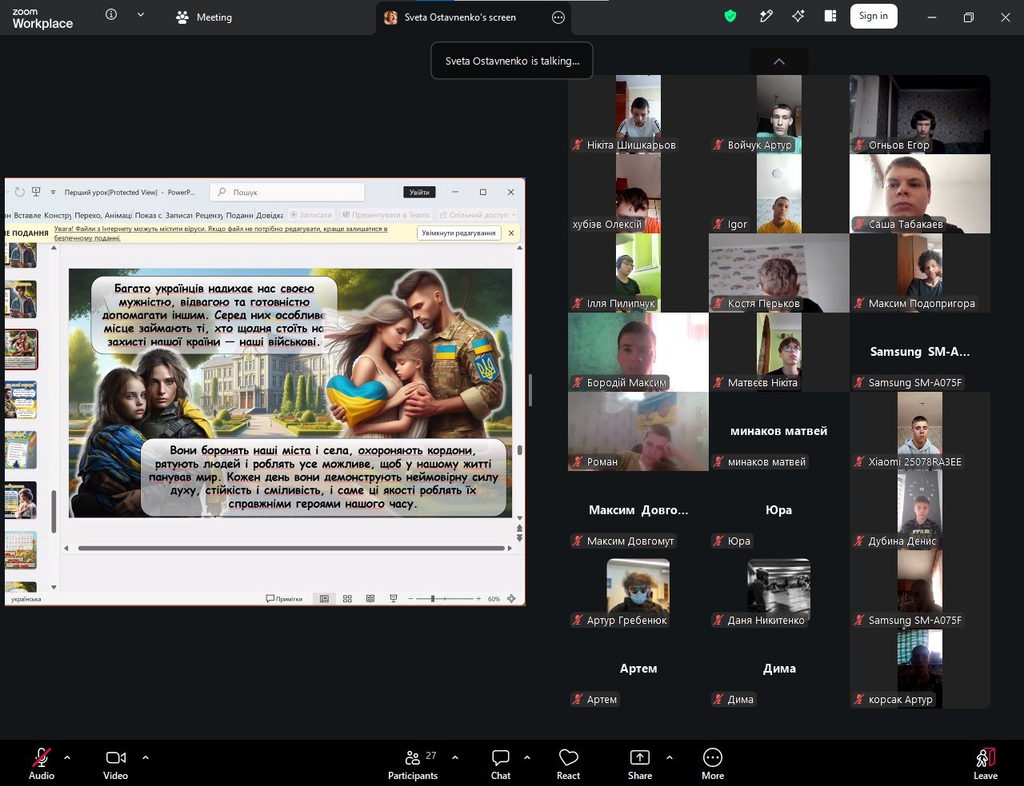Open the React heart menu
The image size is (1024, 786).
tap(568, 764)
